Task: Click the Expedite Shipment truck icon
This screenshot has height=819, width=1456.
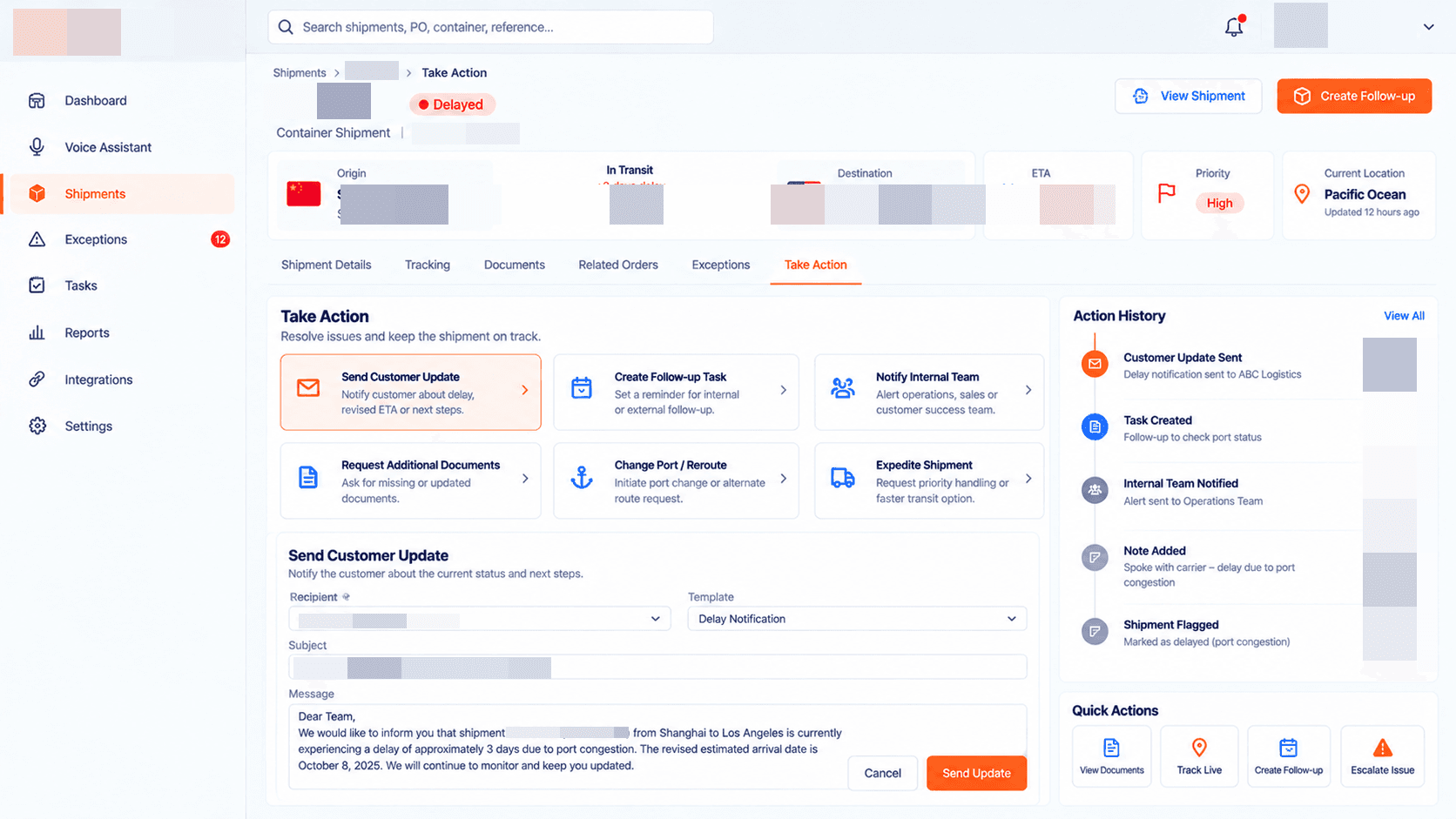Action: point(843,477)
